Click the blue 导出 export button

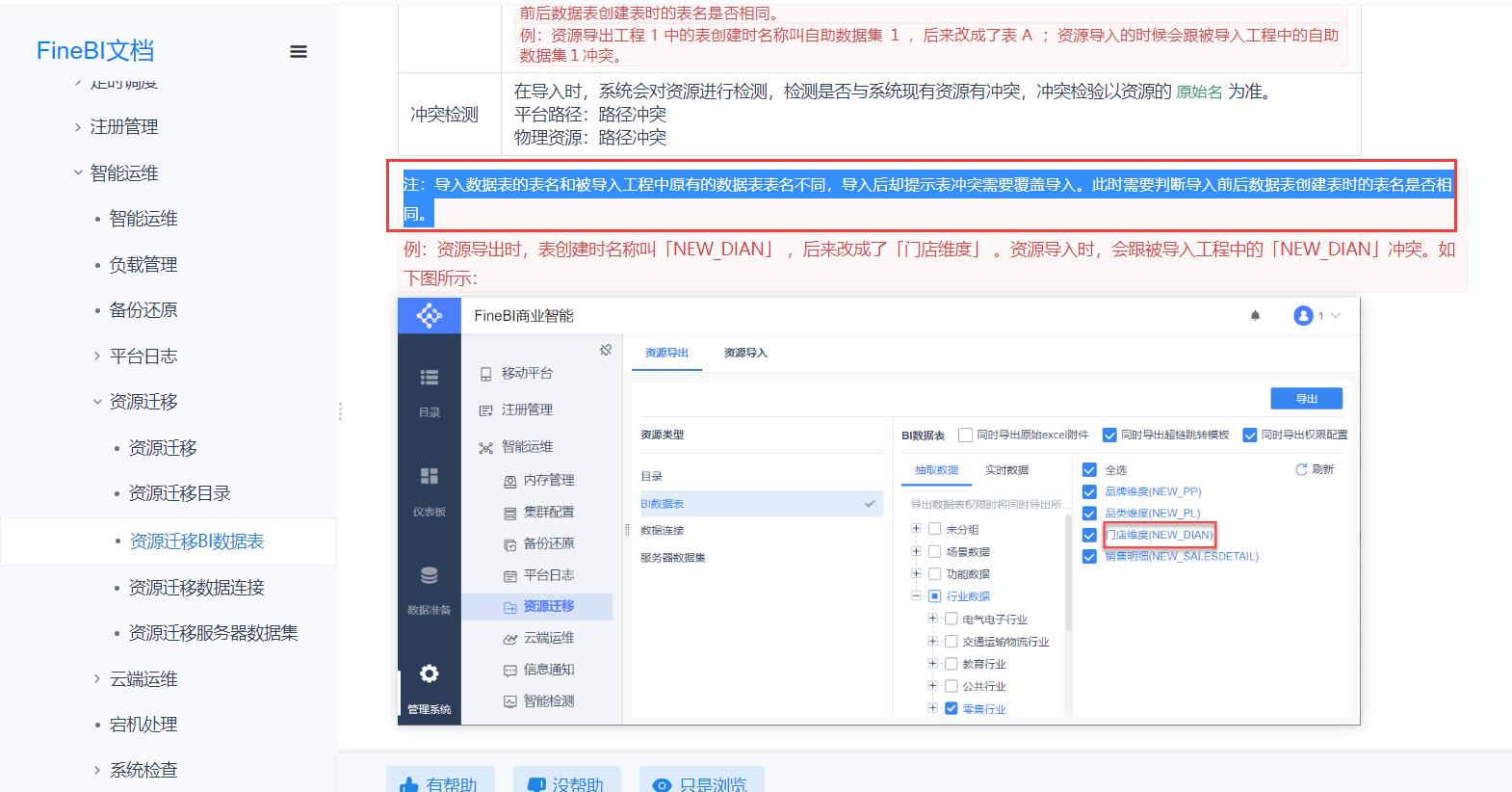click(1306, 399)
